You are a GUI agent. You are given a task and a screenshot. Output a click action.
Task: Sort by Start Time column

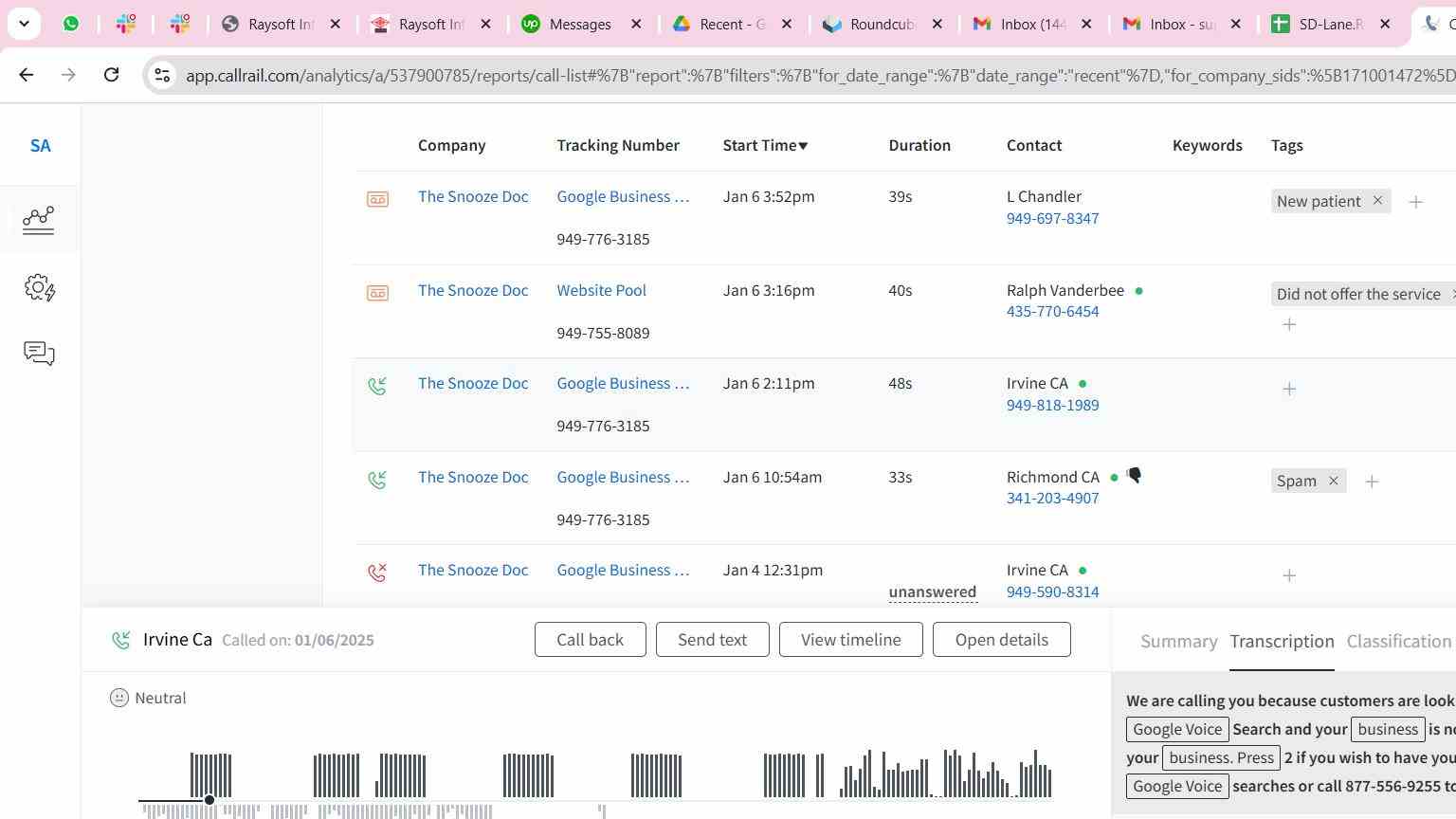coord(765,145)
